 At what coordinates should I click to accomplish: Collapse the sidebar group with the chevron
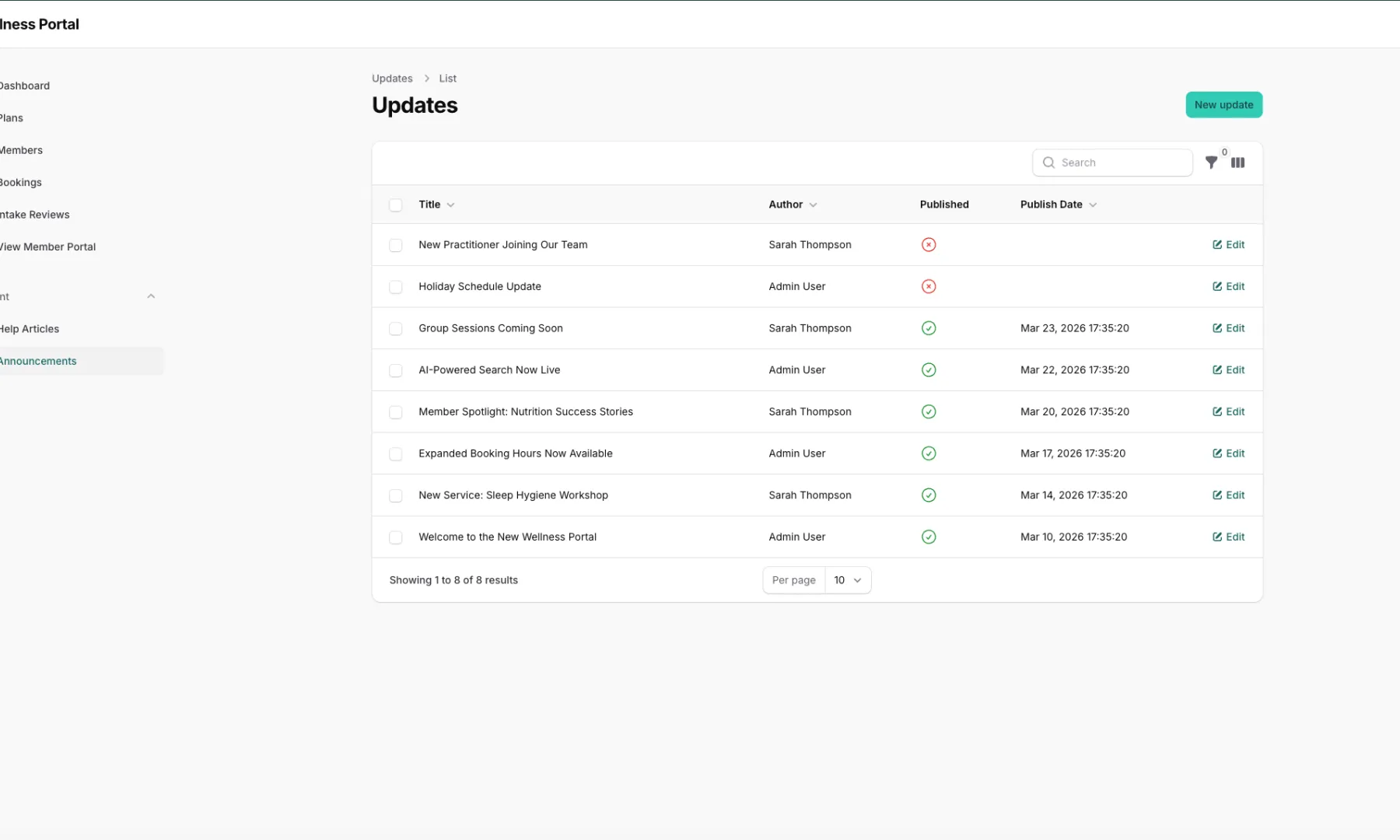[x=151, y=296]
